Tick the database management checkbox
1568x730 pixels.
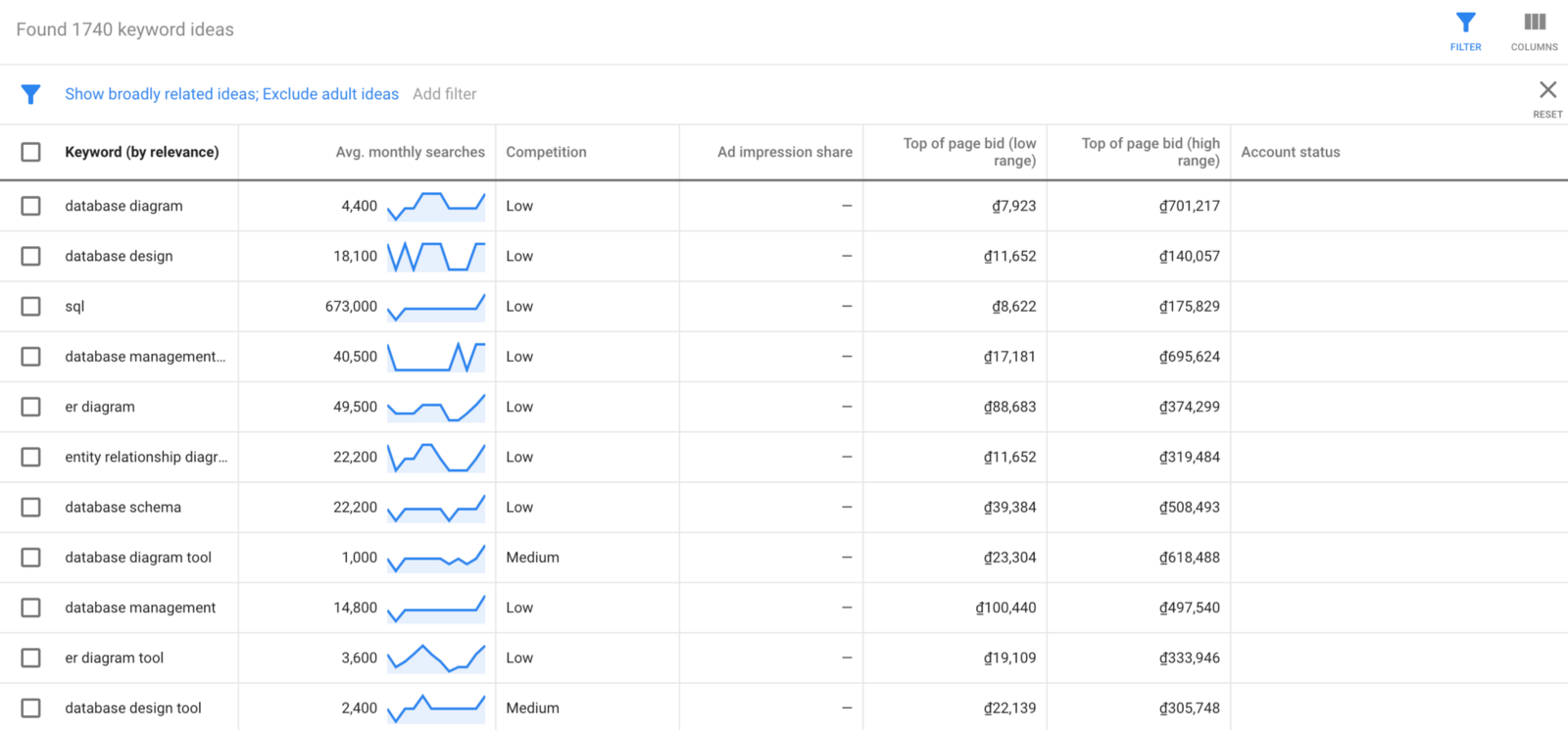(x=31, y=608)
